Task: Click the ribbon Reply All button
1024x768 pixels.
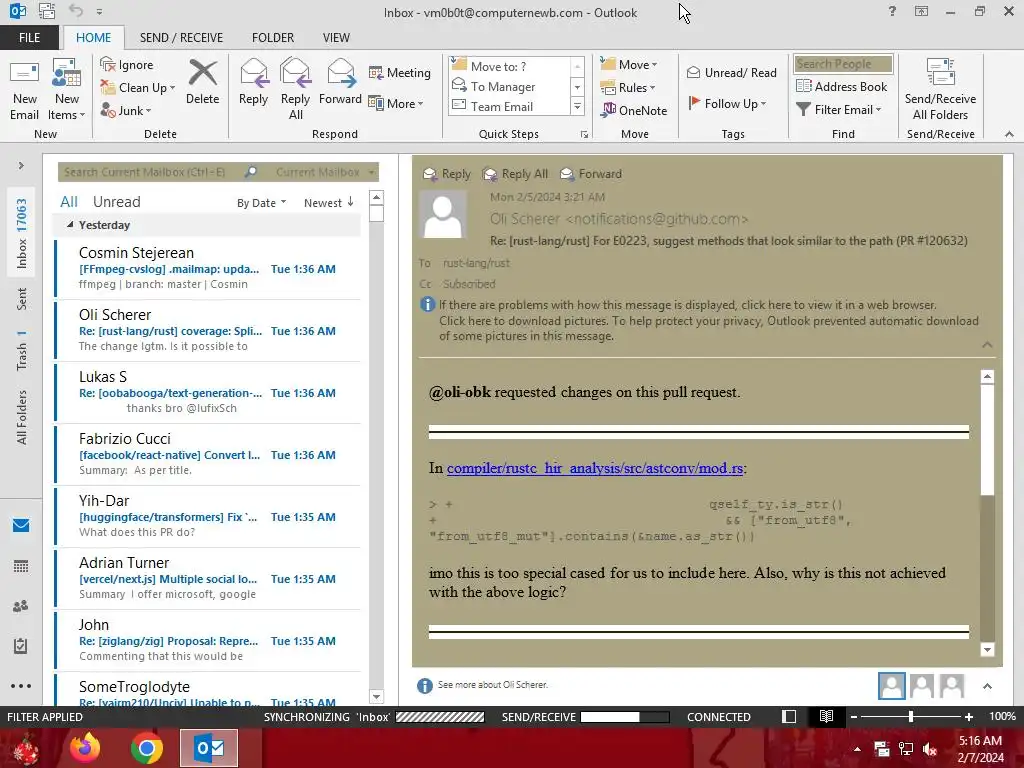Action: (295, 89)
